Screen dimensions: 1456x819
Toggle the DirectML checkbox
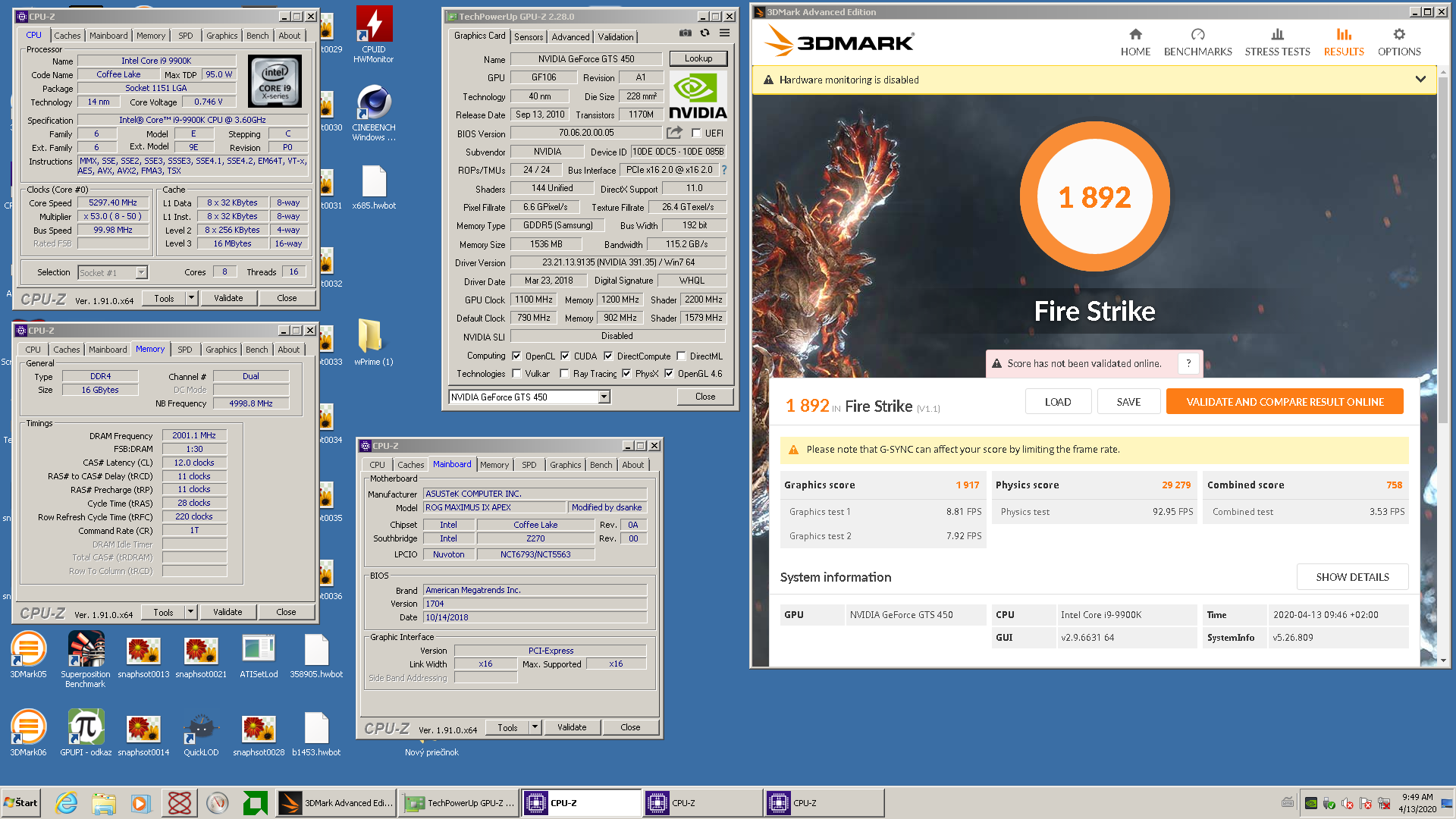681,356
